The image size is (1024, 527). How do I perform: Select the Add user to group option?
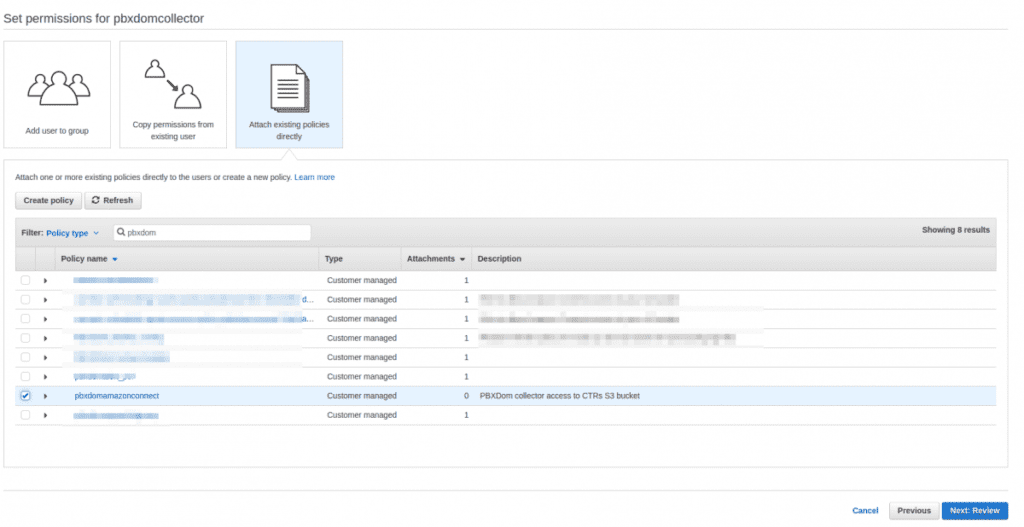point(57,95)
